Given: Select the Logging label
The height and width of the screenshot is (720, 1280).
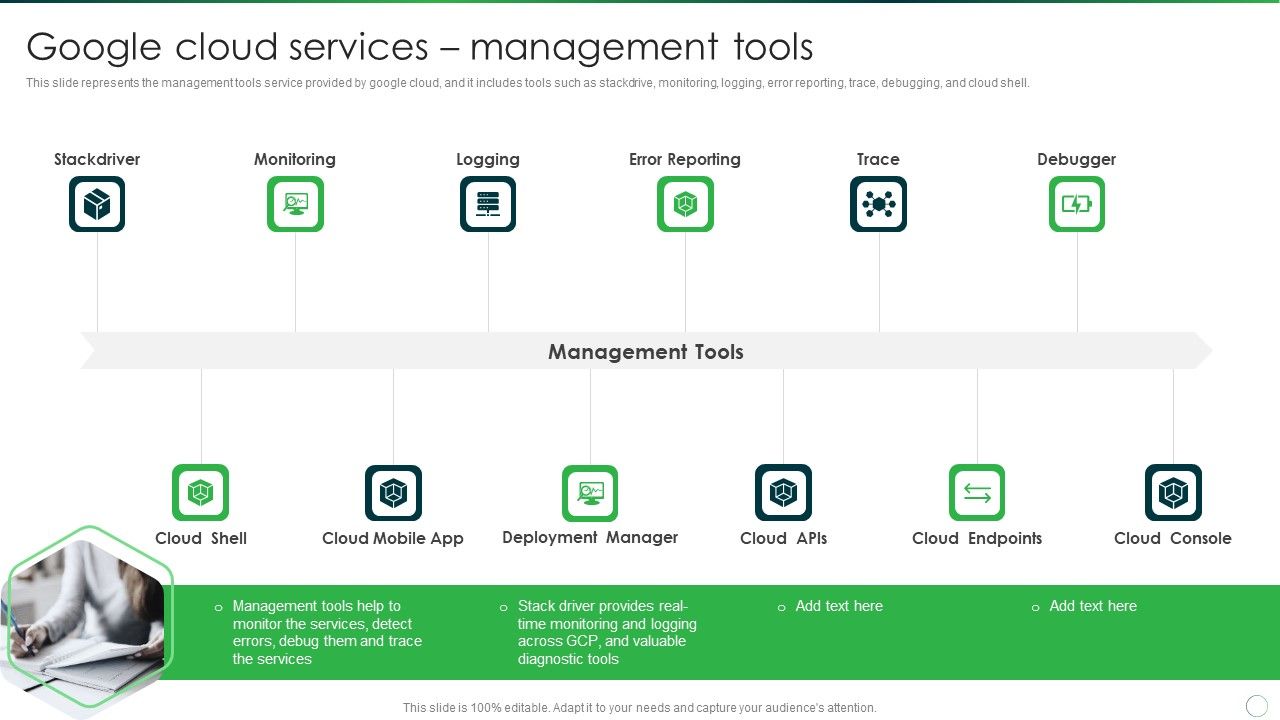Looking at the screenshot, I should tap(488, 159).
